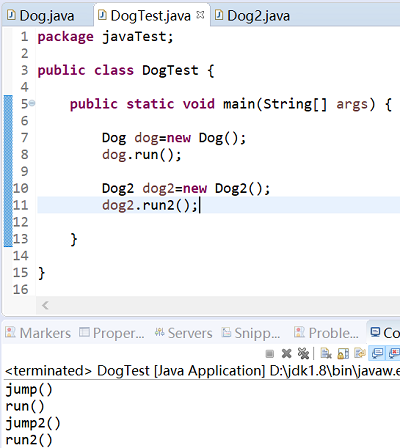This screenshot has height=448, width=400.
Task: Click 'run2()' console output line
Action: (x=29, y=440)
